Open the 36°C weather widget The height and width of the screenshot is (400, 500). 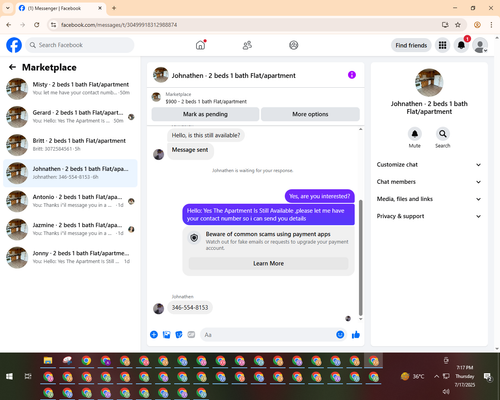[x=412, y=377]
